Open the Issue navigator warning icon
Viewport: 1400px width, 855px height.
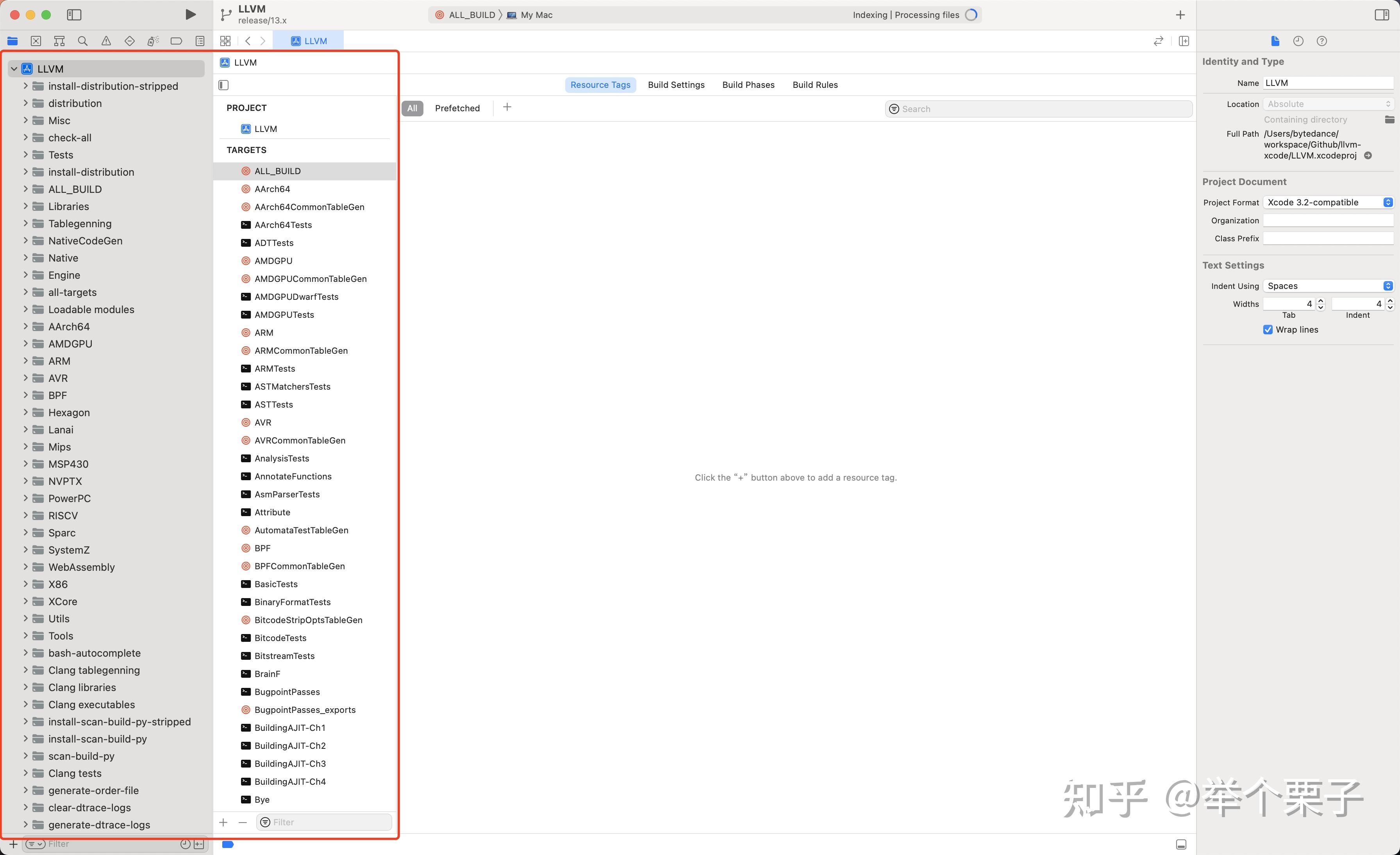click(x=106, y=41)
